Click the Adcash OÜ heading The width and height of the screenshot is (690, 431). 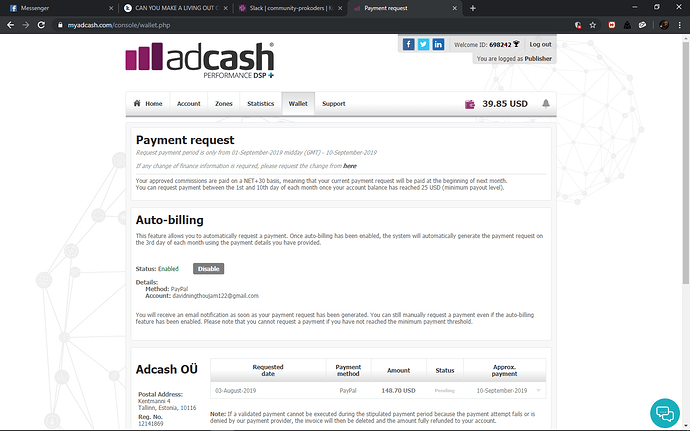166,369
